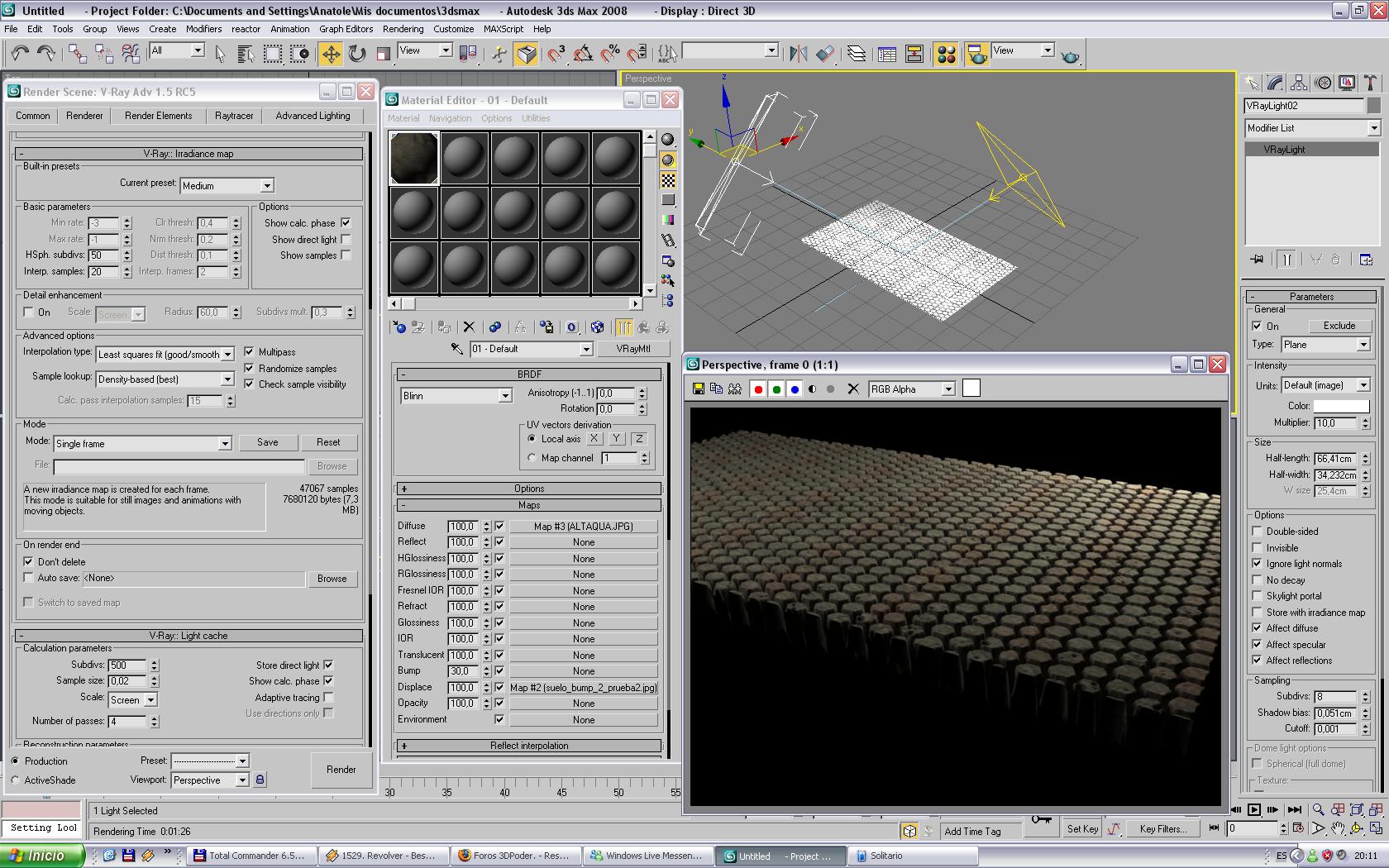Image resolution: width=1389 pixels, height=868 pixels.
Task: Enable the red channel in render window
Action: coord(758,389)
